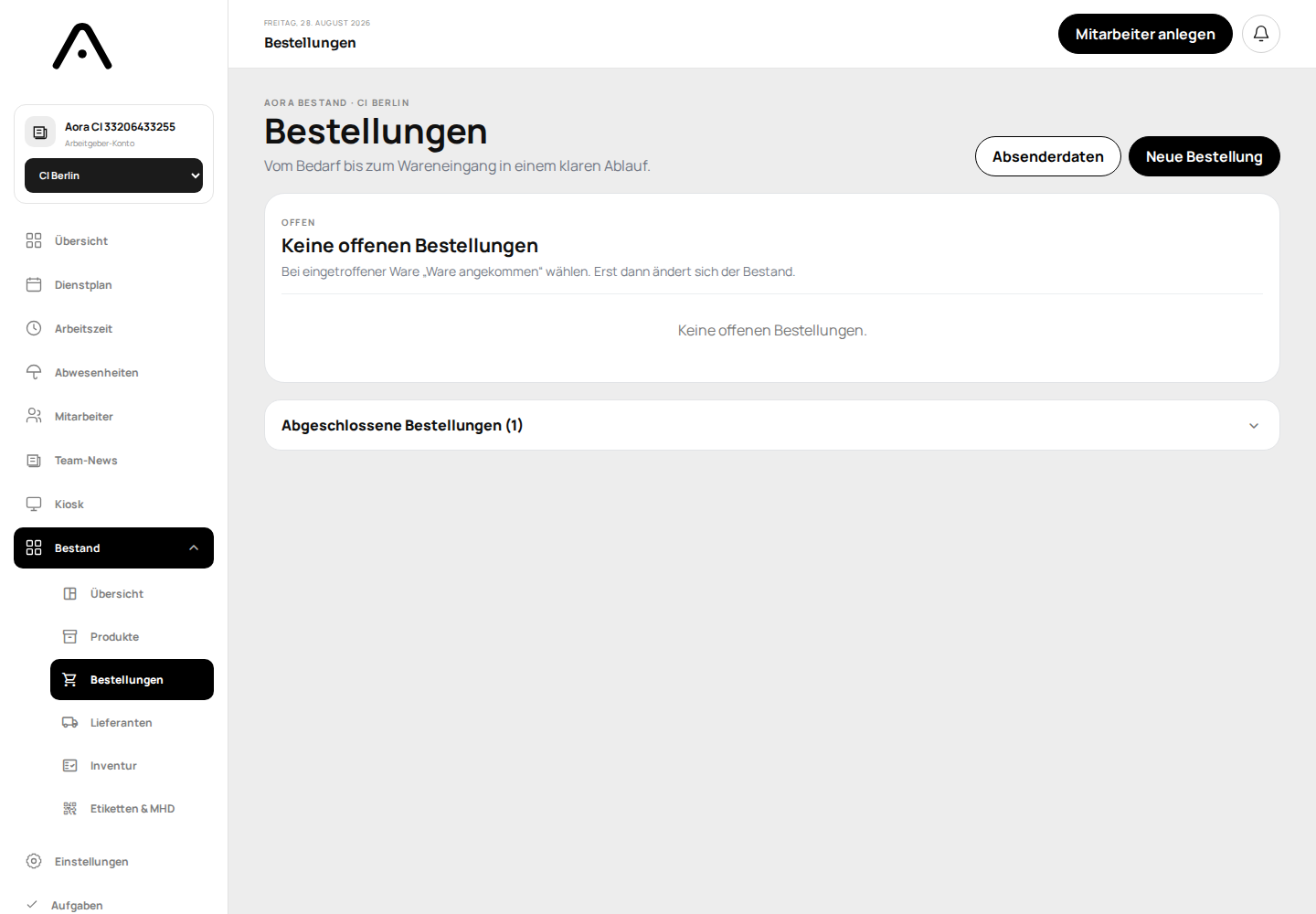Click the grid icon beside top-level Übersicht

(x=34, y=240)
